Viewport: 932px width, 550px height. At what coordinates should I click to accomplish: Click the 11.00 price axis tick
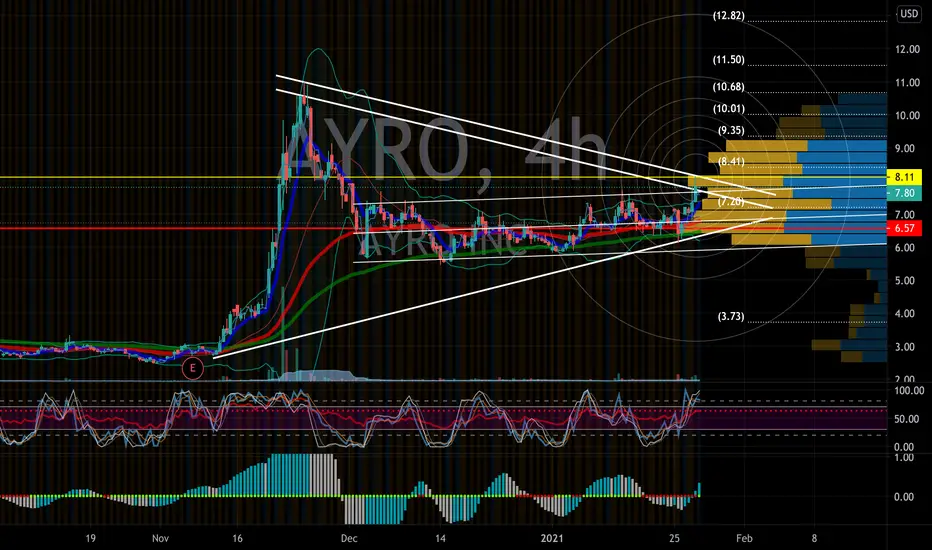coord(907,83)
